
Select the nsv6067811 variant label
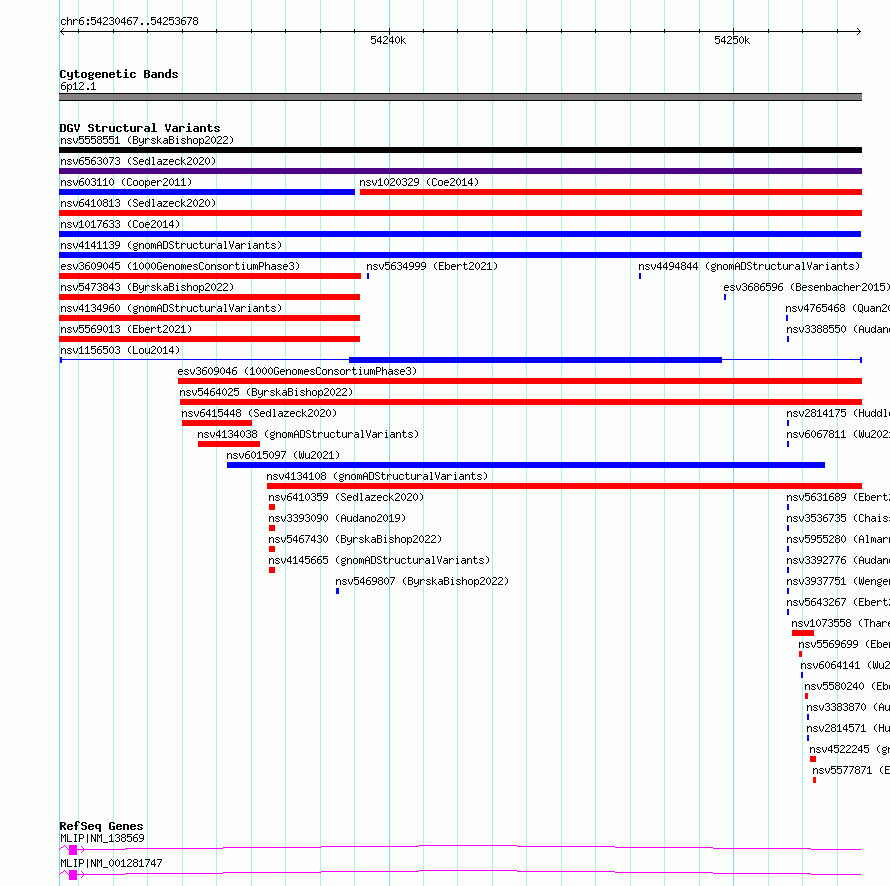838,434
